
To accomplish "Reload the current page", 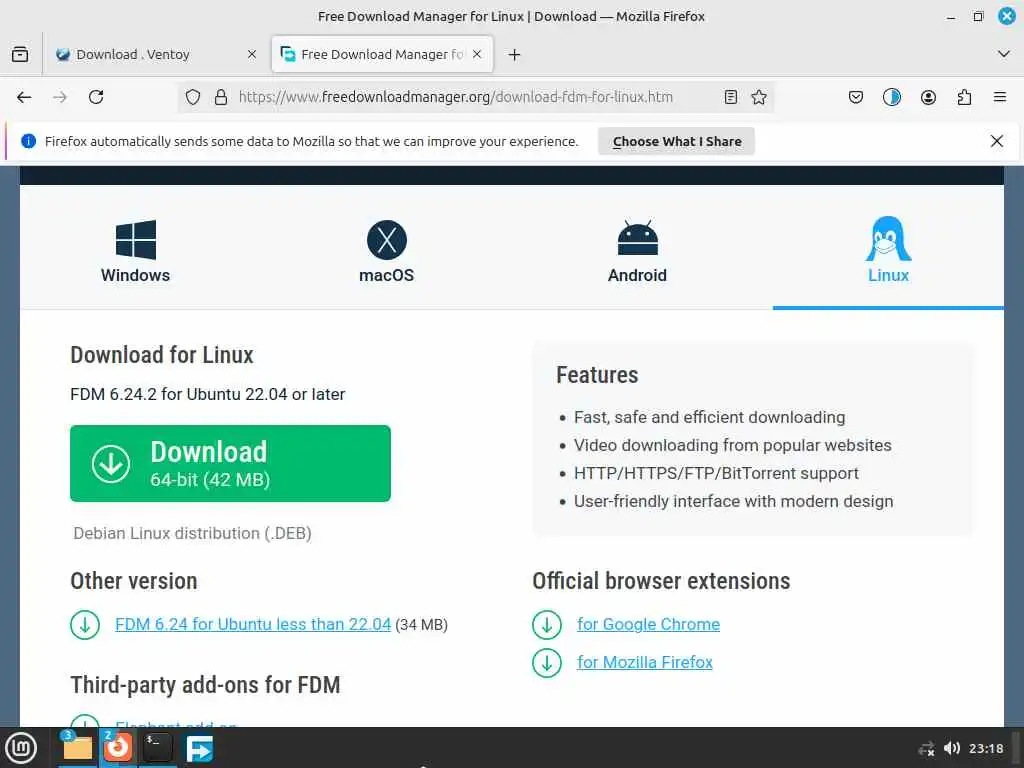I will point(96,97).
